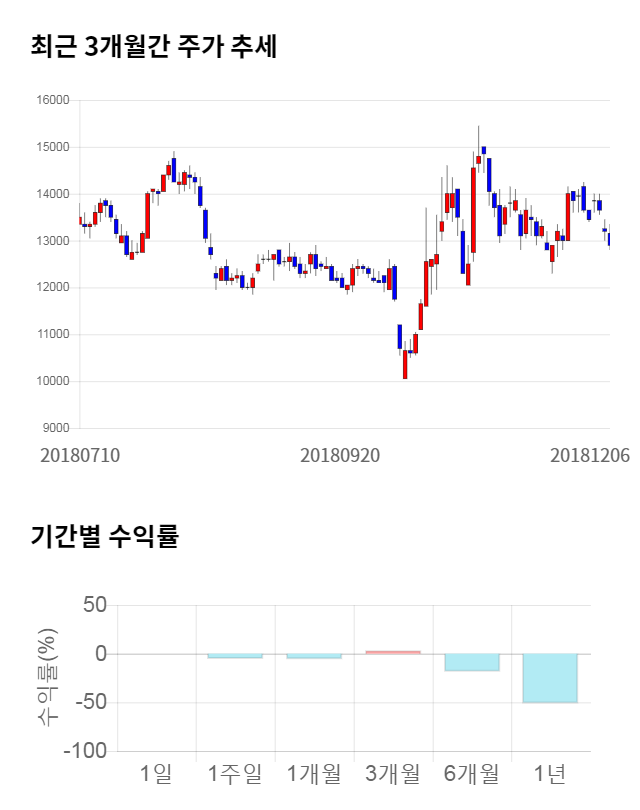Image resolution: width=640 pixels, height=810 pixels.
Task: Click the 1년 return bar
Action: [550, 678]
